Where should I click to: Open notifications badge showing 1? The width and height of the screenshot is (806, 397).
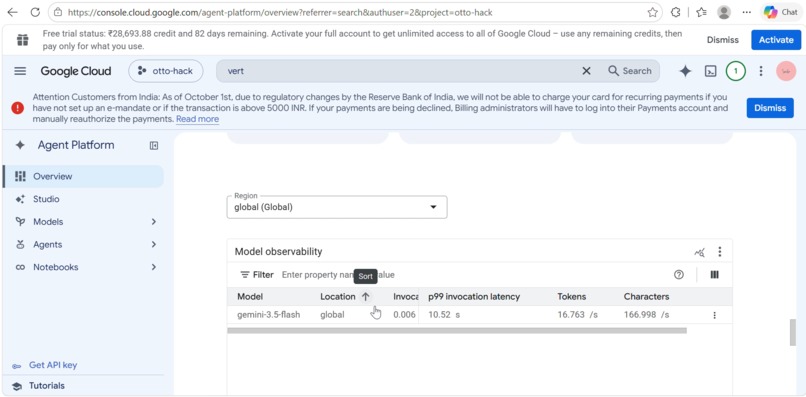coord(736,71)
